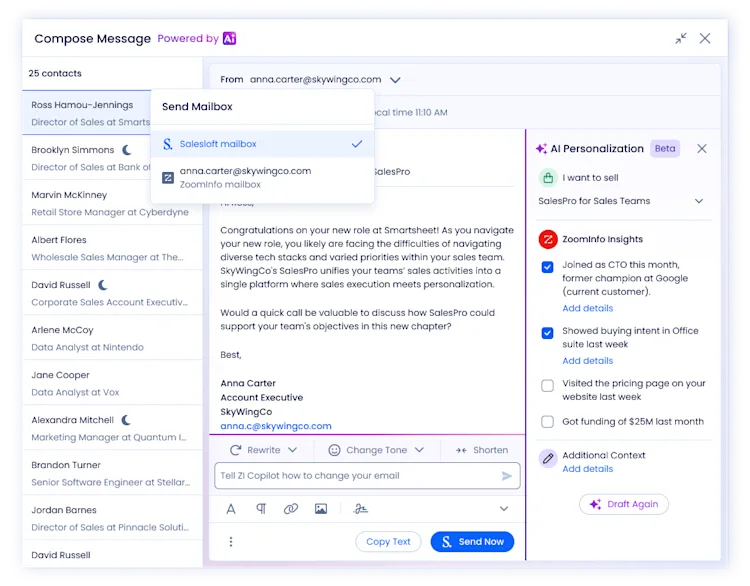The width and height of the screenshot is (750, 586).
Task: Collapse the Compose Message window
Action: coord(681,38)
